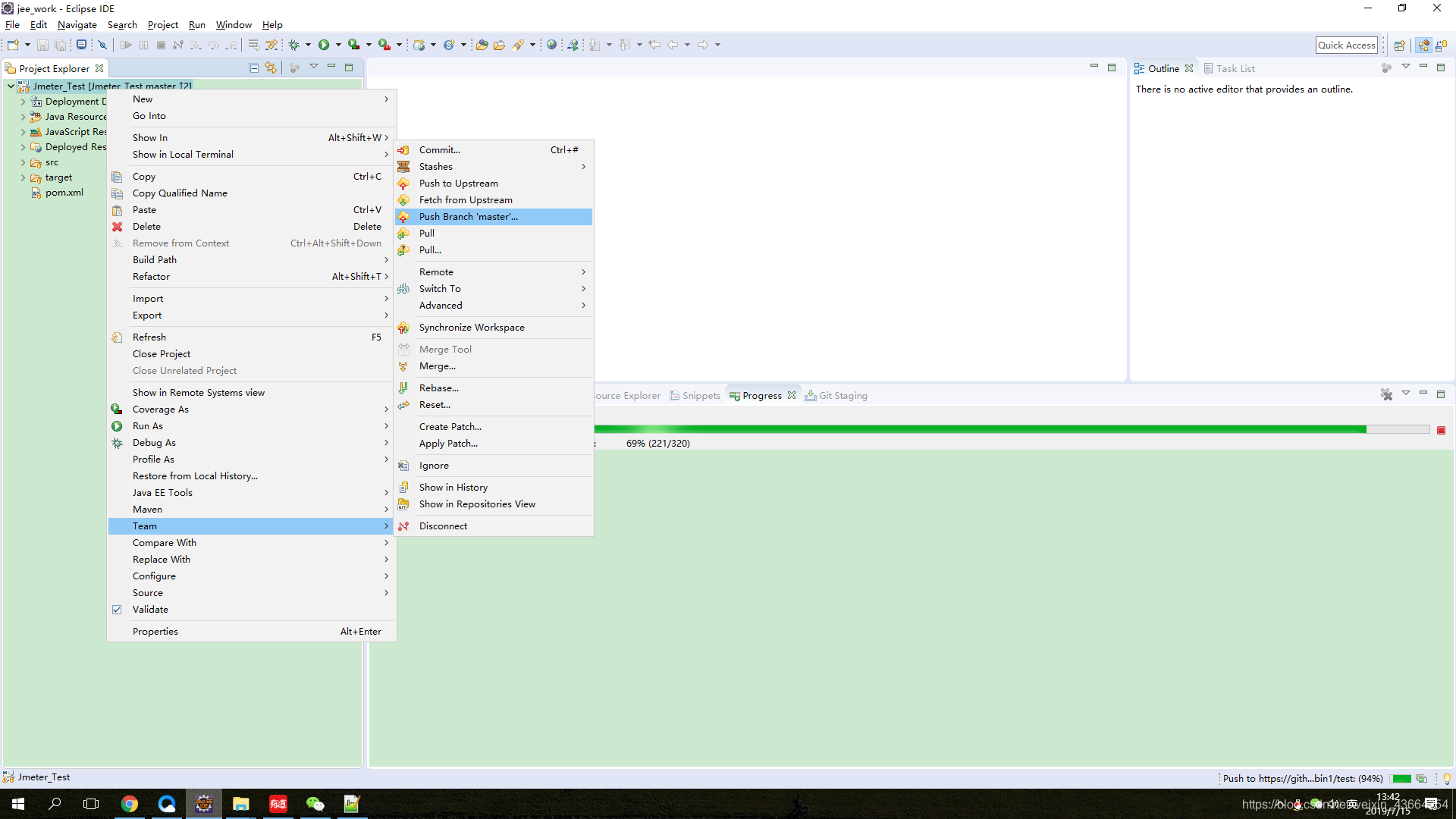Click the taskbar search icon
The width and height of the screenshot is (1456, 819).
point(55,804)
